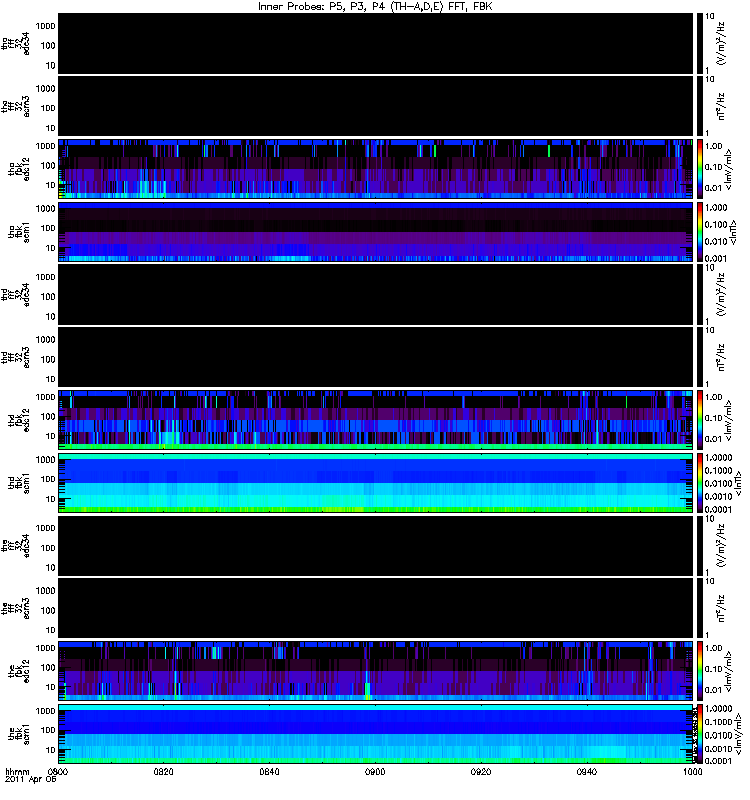Click the tha fbk scm1 spectrogram panel
This screenshot has width=750, height=800.
coord(376,232)
